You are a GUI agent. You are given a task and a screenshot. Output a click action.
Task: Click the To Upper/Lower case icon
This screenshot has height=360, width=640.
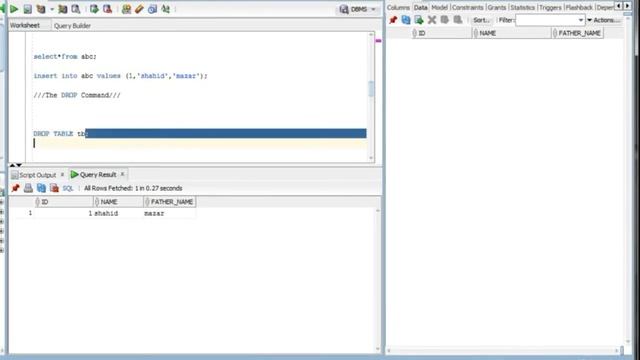point(165,9)
